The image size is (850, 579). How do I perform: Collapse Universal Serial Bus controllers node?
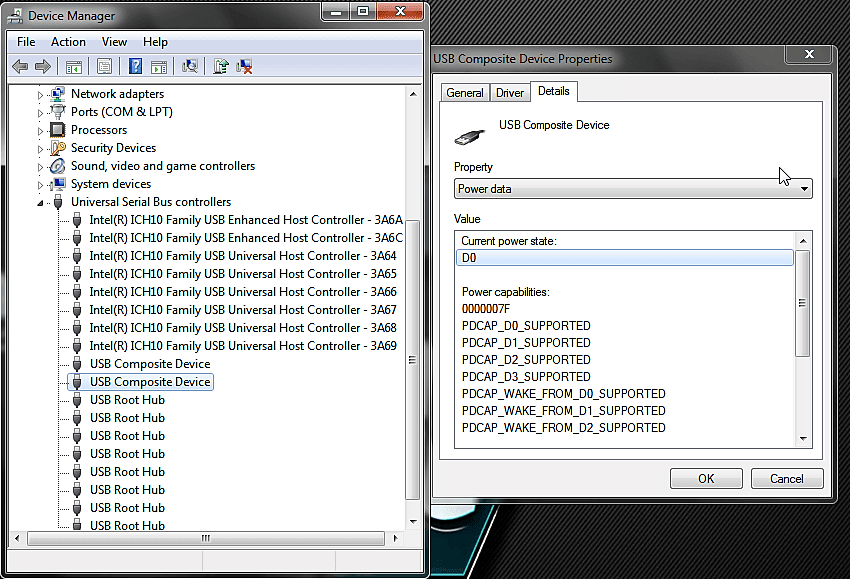pos(40,203)
